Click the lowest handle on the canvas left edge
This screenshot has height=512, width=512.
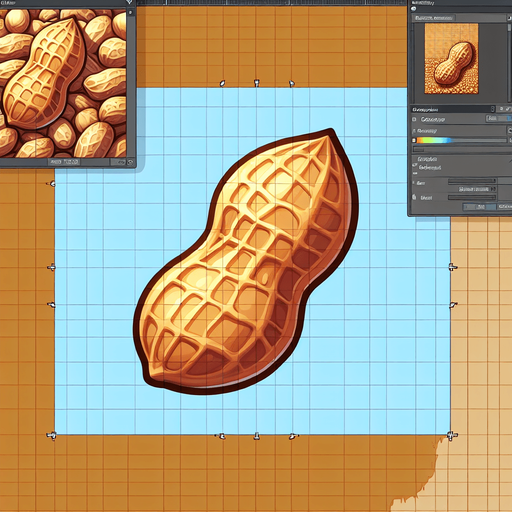51,305
